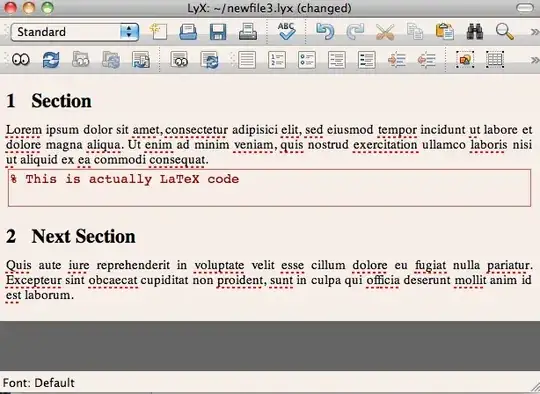This screenshot has width=540, height=394.
Task: Apply the itemized bullet list layout
Action: [x=307, y=60]
